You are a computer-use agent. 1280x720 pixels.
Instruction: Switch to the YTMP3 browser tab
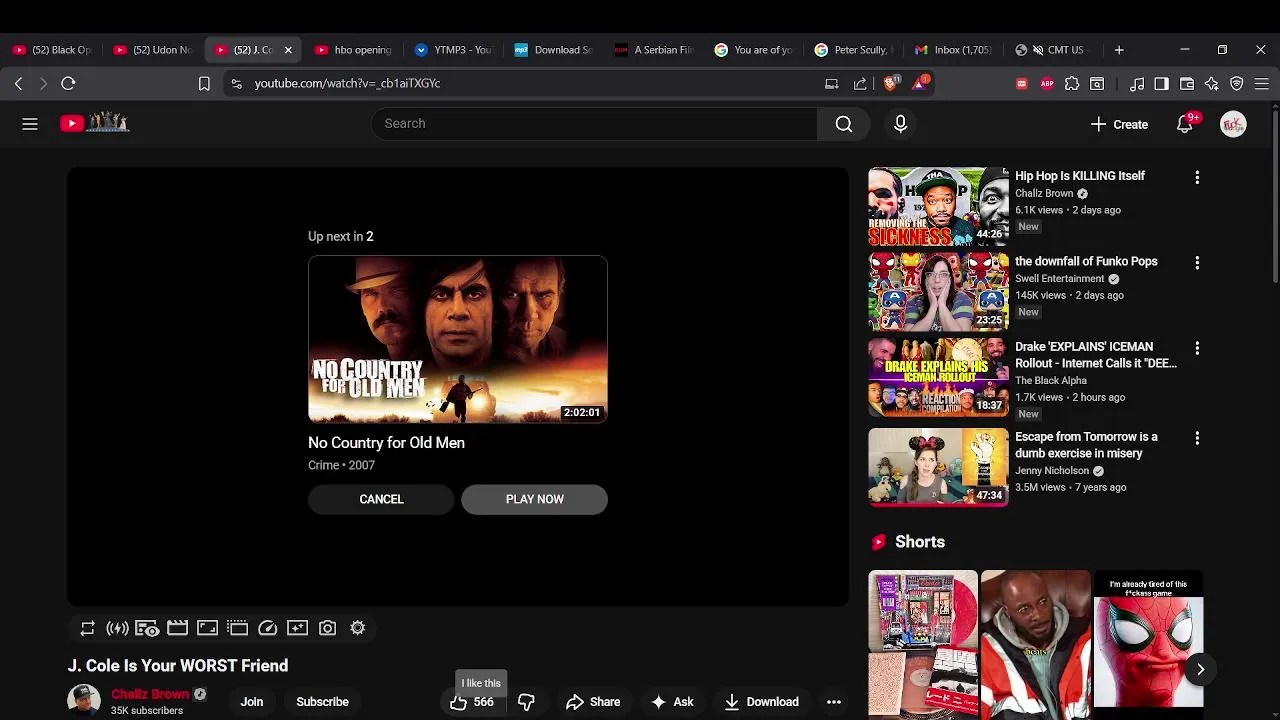coord(455,50)
